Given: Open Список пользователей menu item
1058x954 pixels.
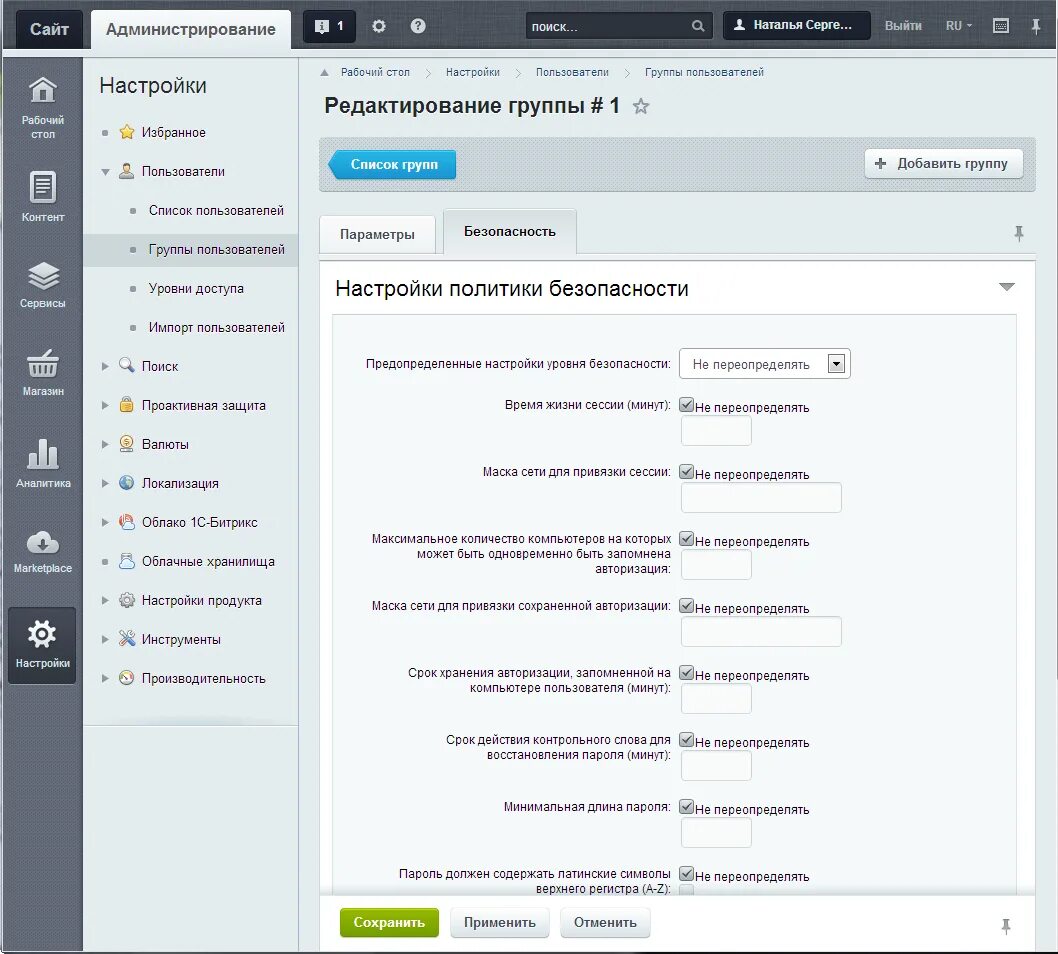Looking at the screenshot, I should click(x=216, y=211).
